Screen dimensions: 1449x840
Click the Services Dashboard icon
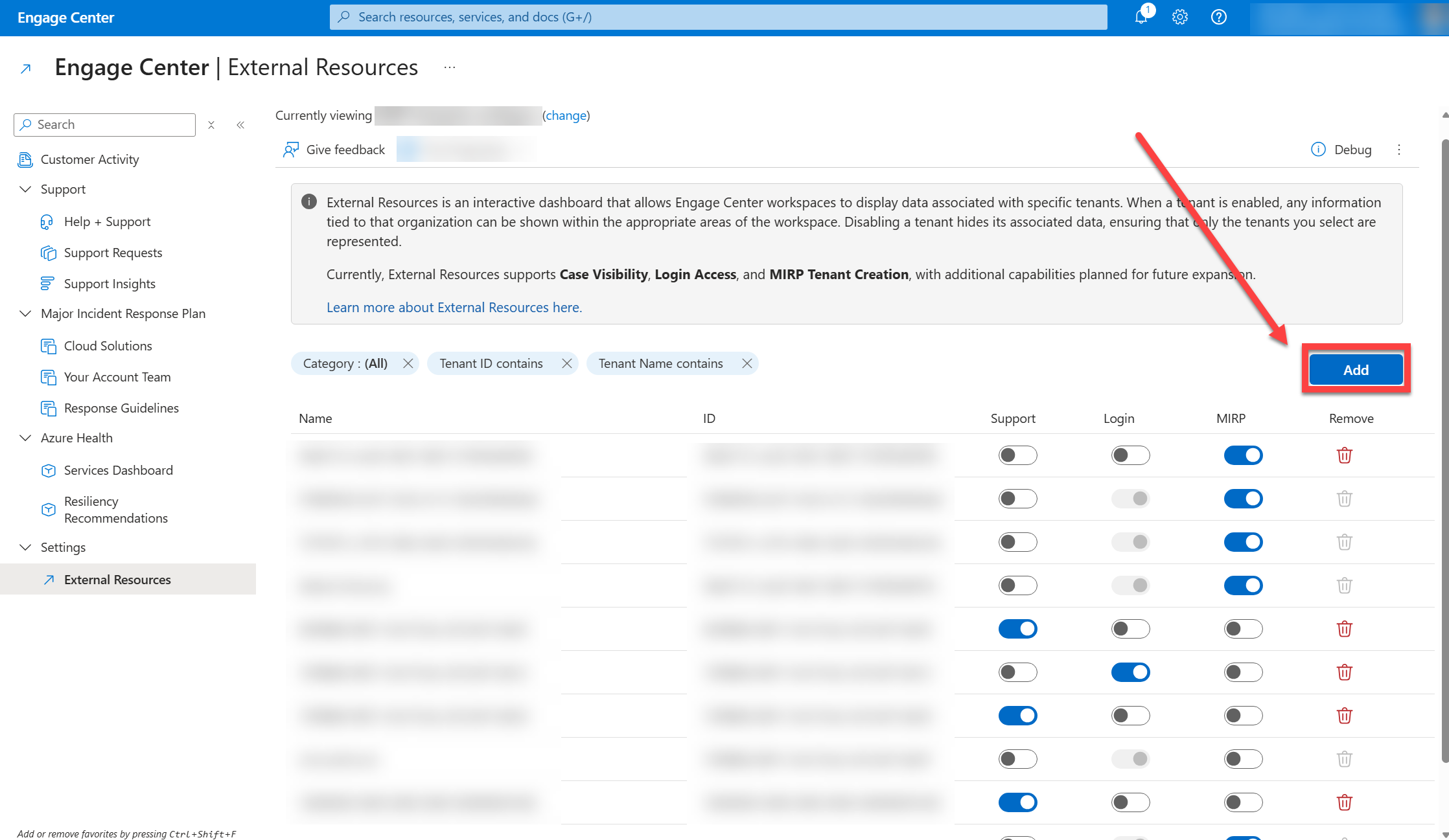click(x=49, y=470)
